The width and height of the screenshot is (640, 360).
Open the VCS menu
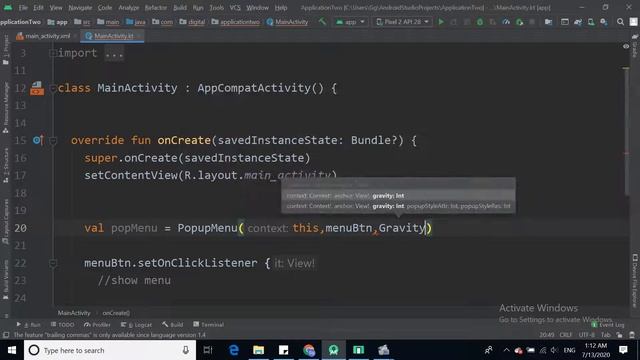[235, 8]
